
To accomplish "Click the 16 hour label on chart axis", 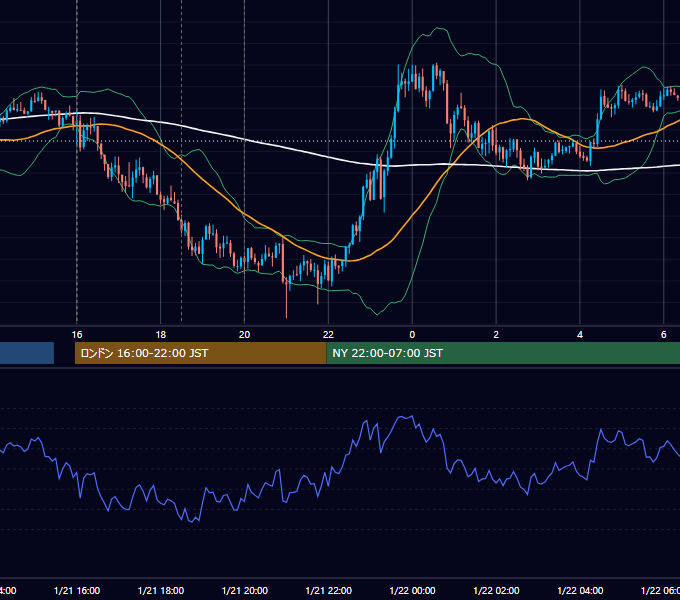I will tap(77, 334).
